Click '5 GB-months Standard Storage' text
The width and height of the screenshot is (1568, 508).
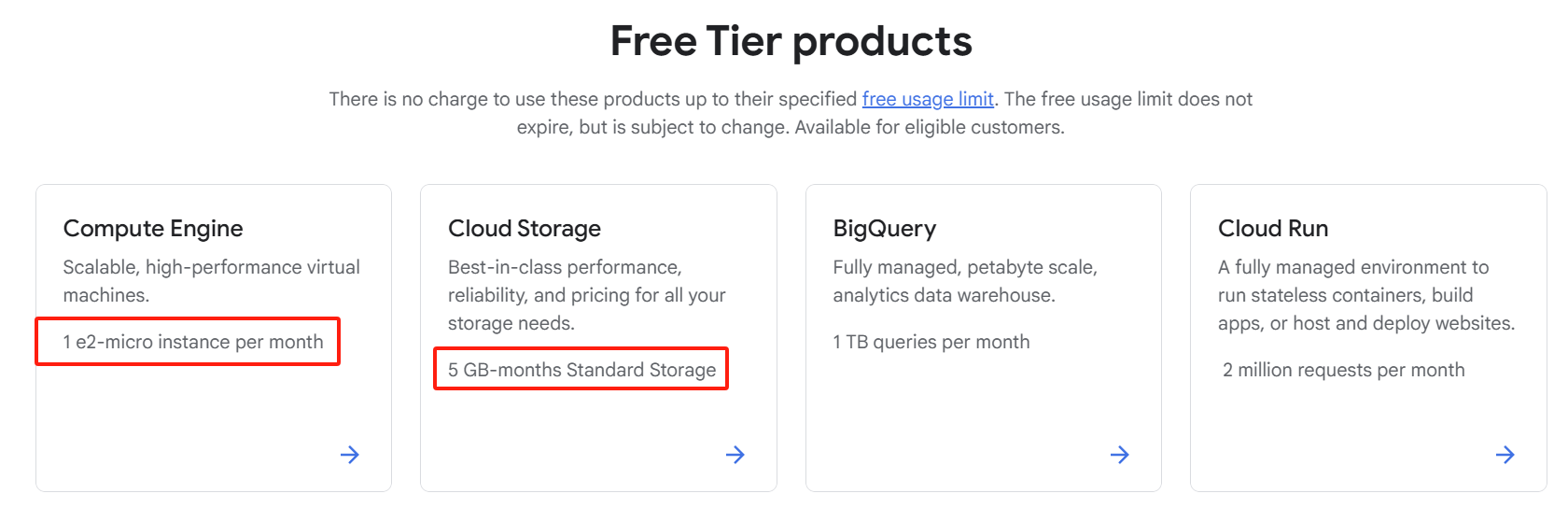click(582, 370)
